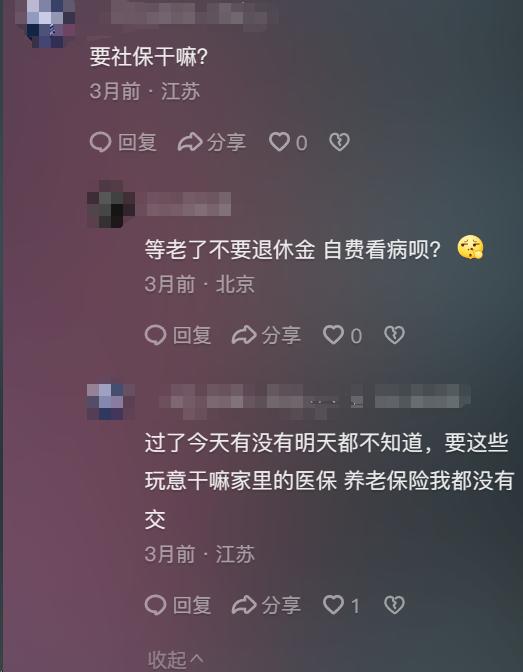Tap broken heart on Beijing user's comment
This screenshot has width=523, height=672.
(394, 335)
